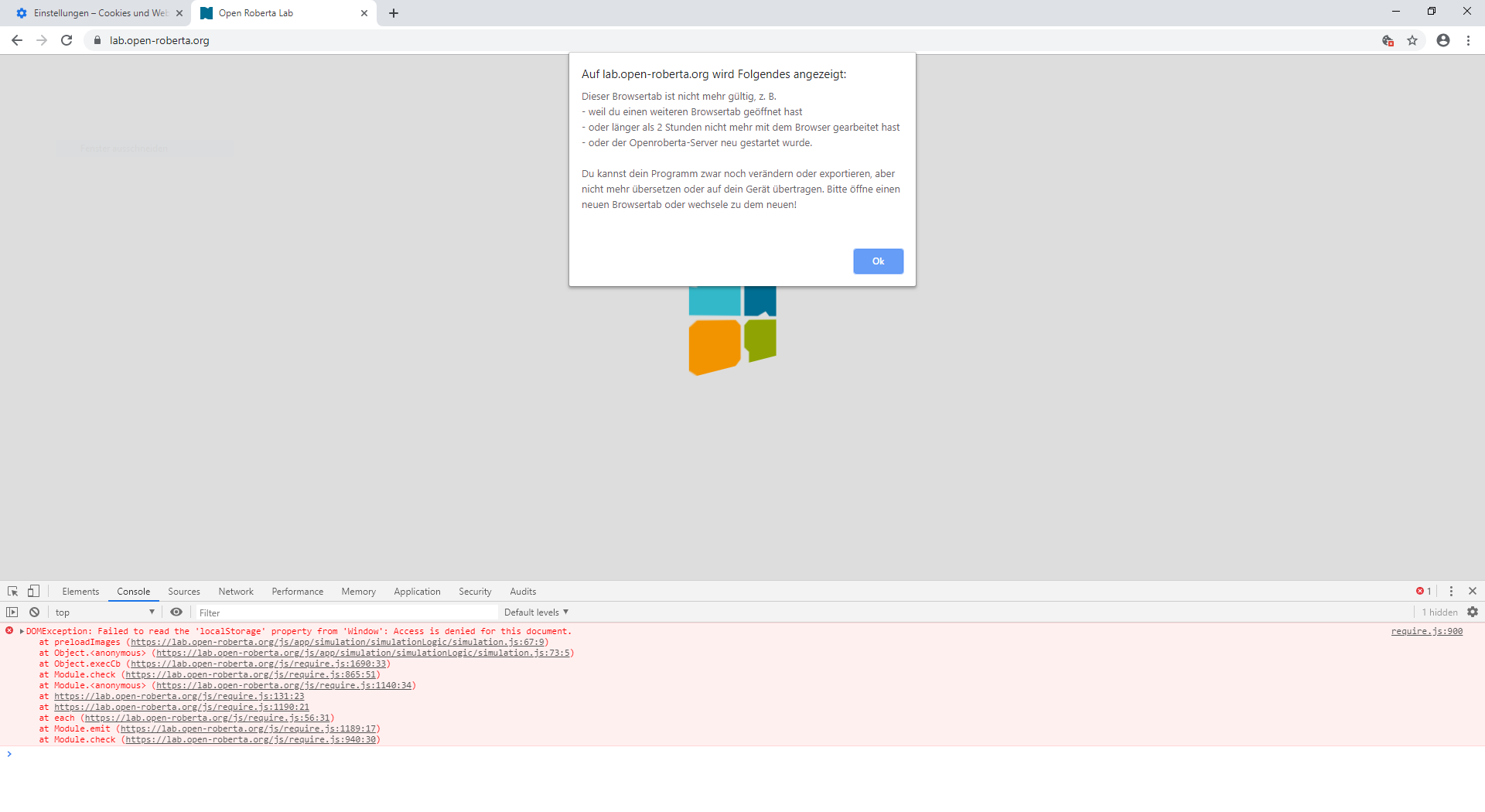Switch to the Network tab in DevTools
The image size is (1485, 812).
[x=236, y=591]
